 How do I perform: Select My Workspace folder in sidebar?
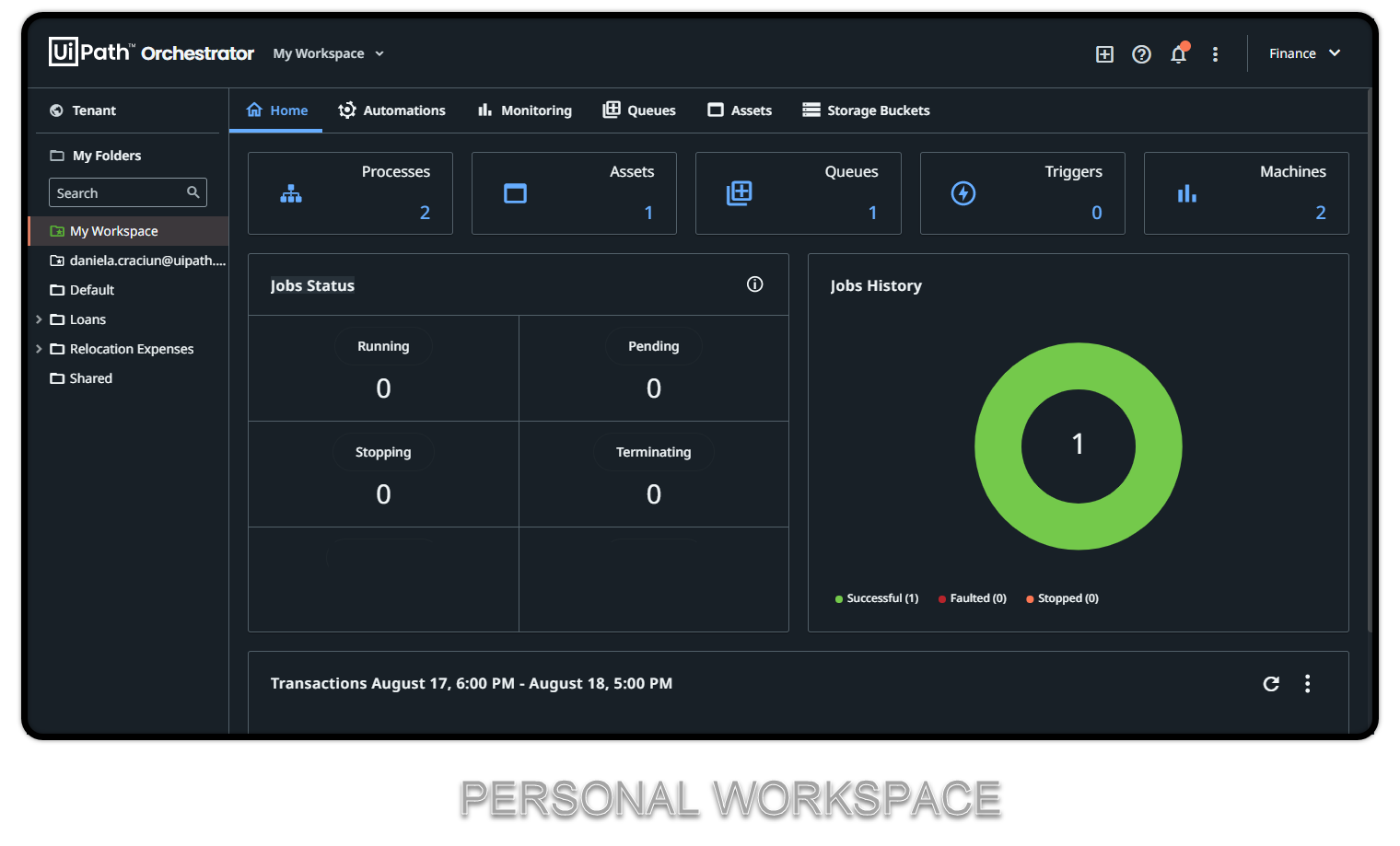tap(128, 231)
